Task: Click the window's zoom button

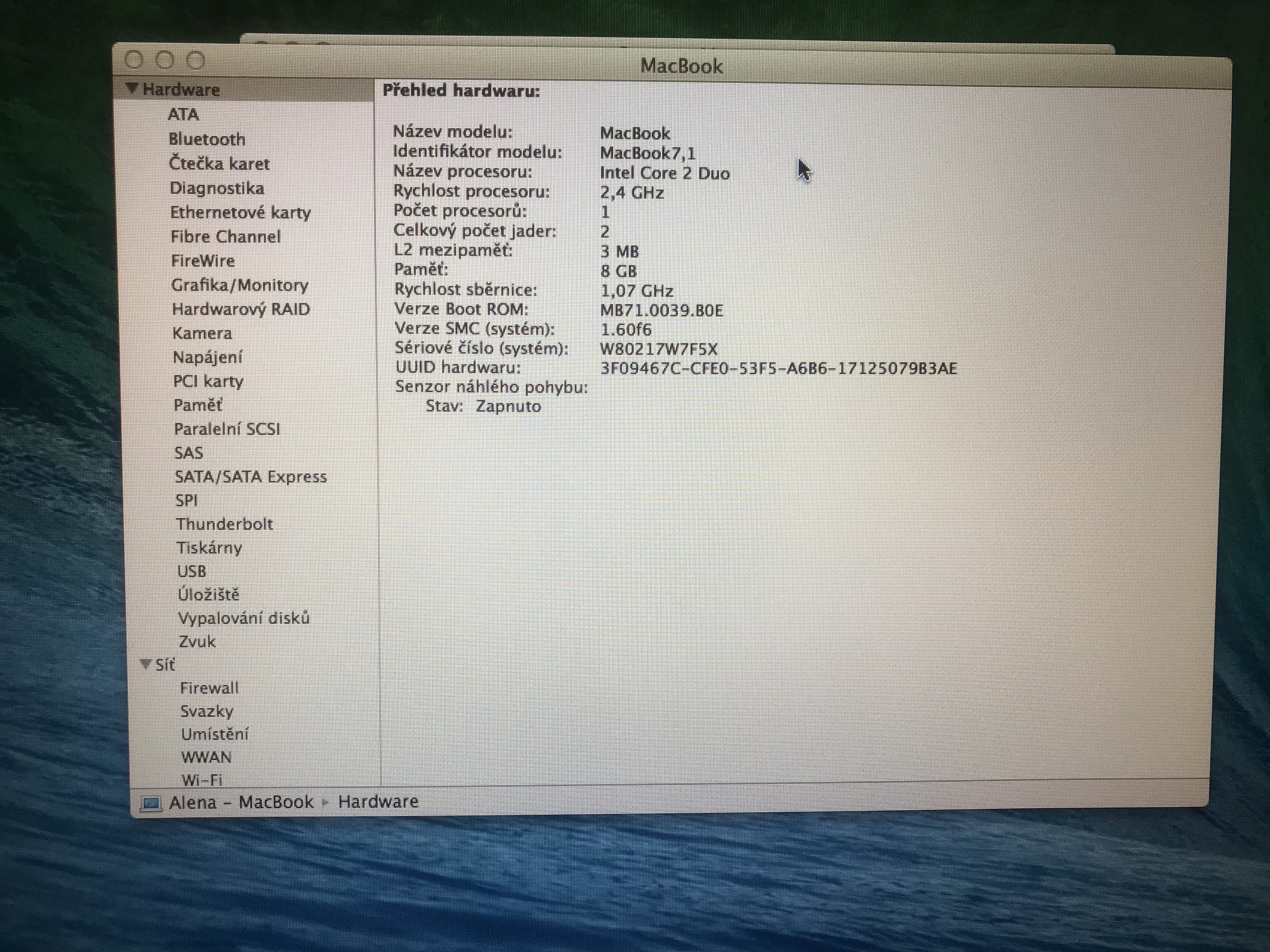Action: [196, 60]
